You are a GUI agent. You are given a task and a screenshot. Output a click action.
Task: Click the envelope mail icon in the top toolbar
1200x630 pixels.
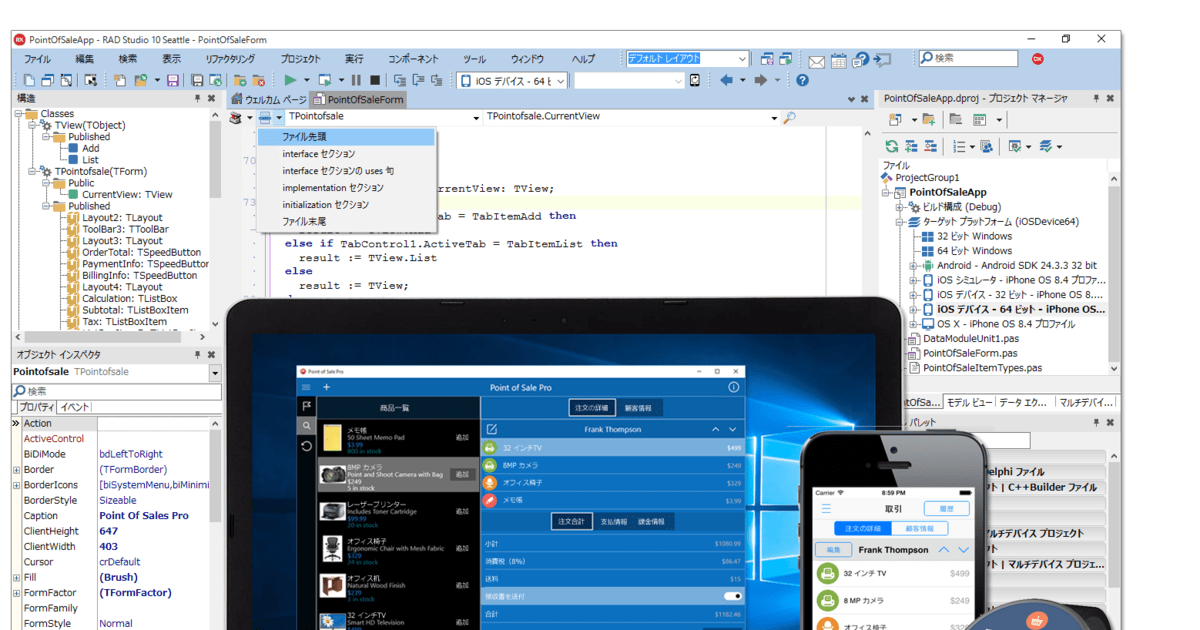pyautogui.click(x=817, y=60)
